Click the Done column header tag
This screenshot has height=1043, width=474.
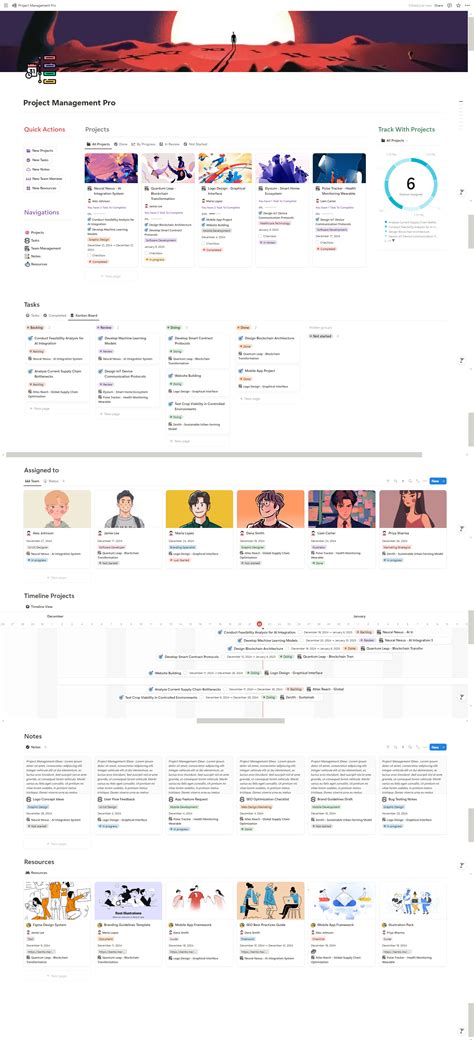[244, 328]
